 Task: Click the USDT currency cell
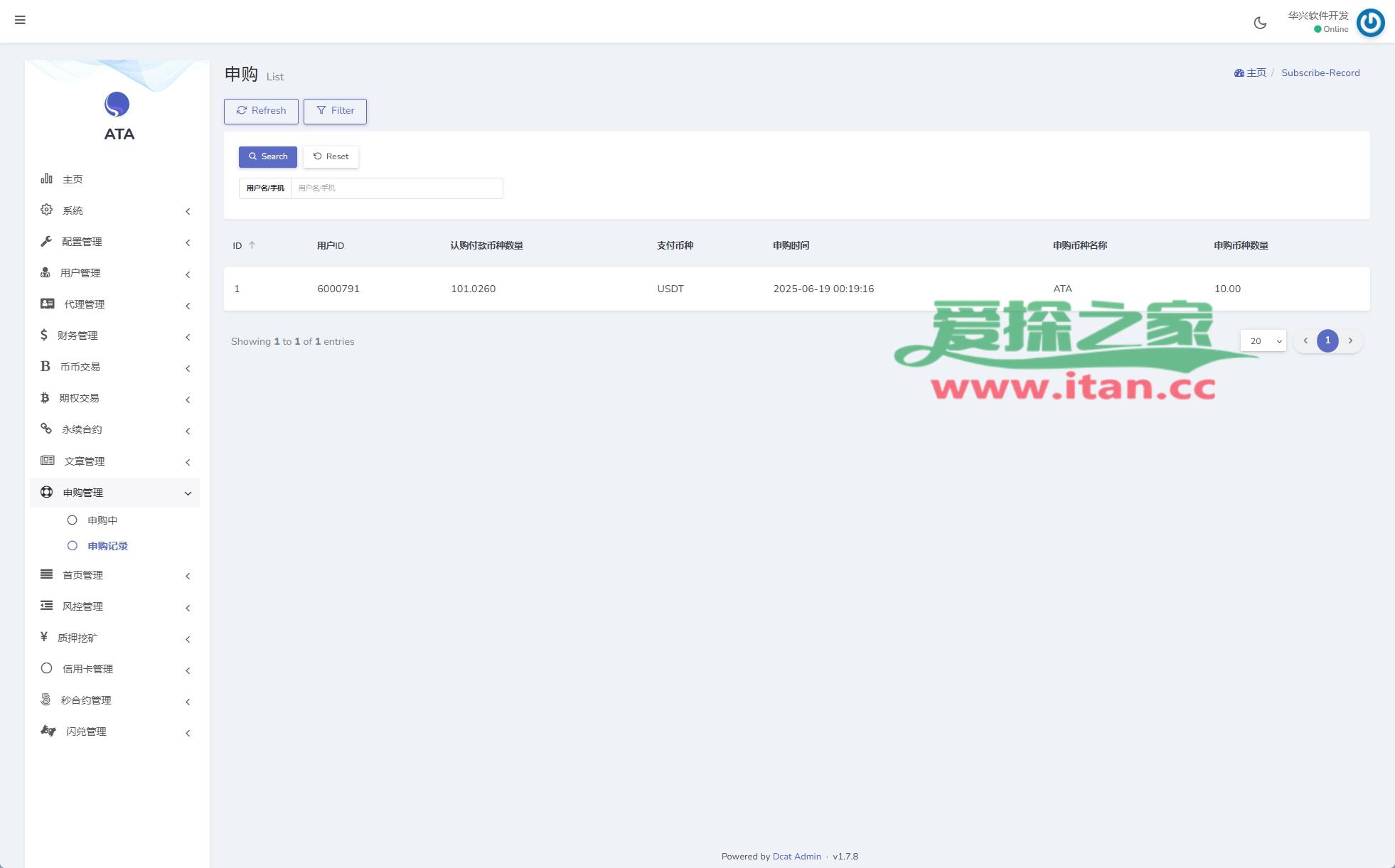point(670,289)
